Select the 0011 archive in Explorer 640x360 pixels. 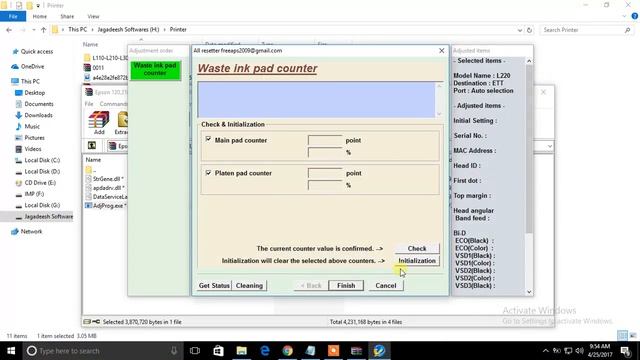(x=98, y=68)
